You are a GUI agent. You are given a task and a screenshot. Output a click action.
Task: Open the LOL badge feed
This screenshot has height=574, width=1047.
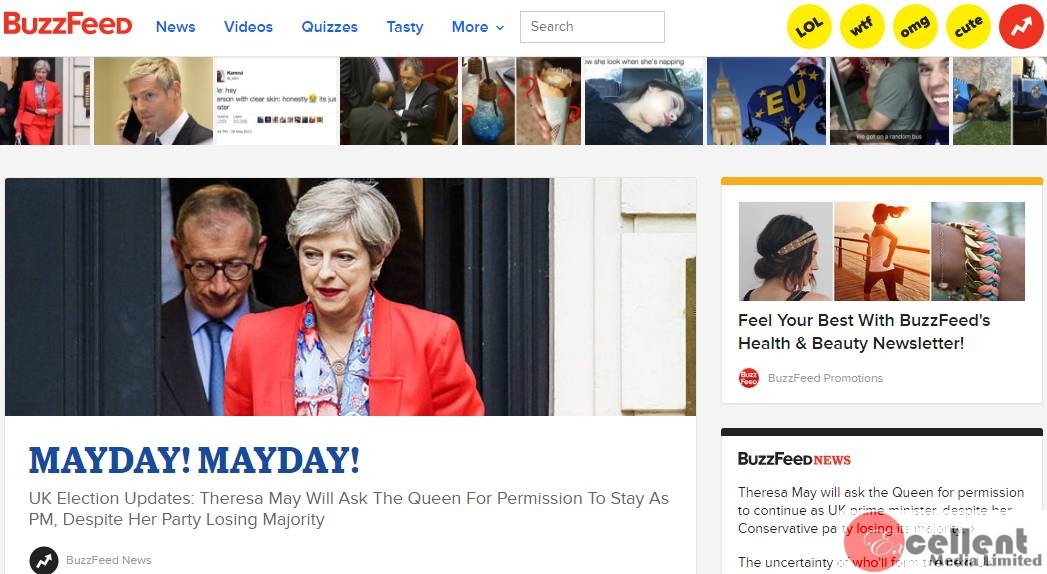click(x=809, y=27)
